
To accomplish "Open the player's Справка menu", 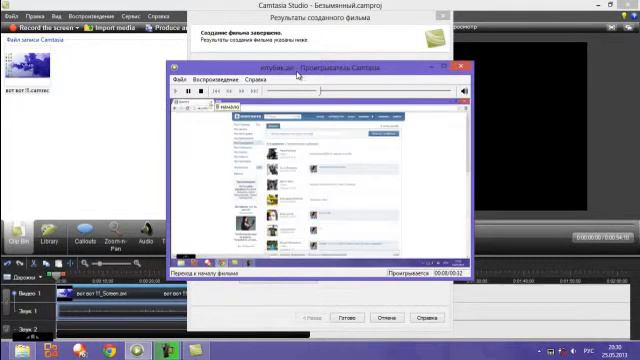I will click(256, 79).
